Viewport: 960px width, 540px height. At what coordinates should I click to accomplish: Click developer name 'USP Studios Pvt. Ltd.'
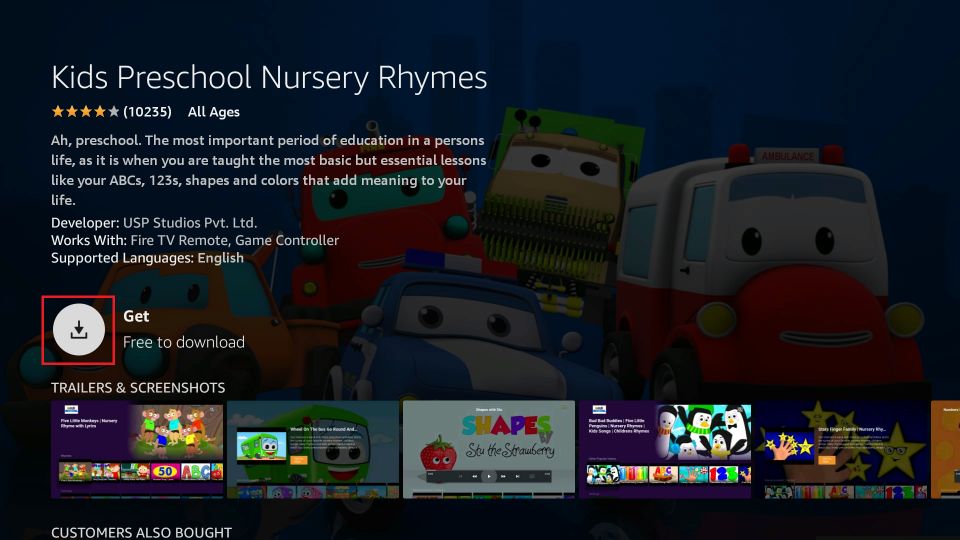(190, 222)
